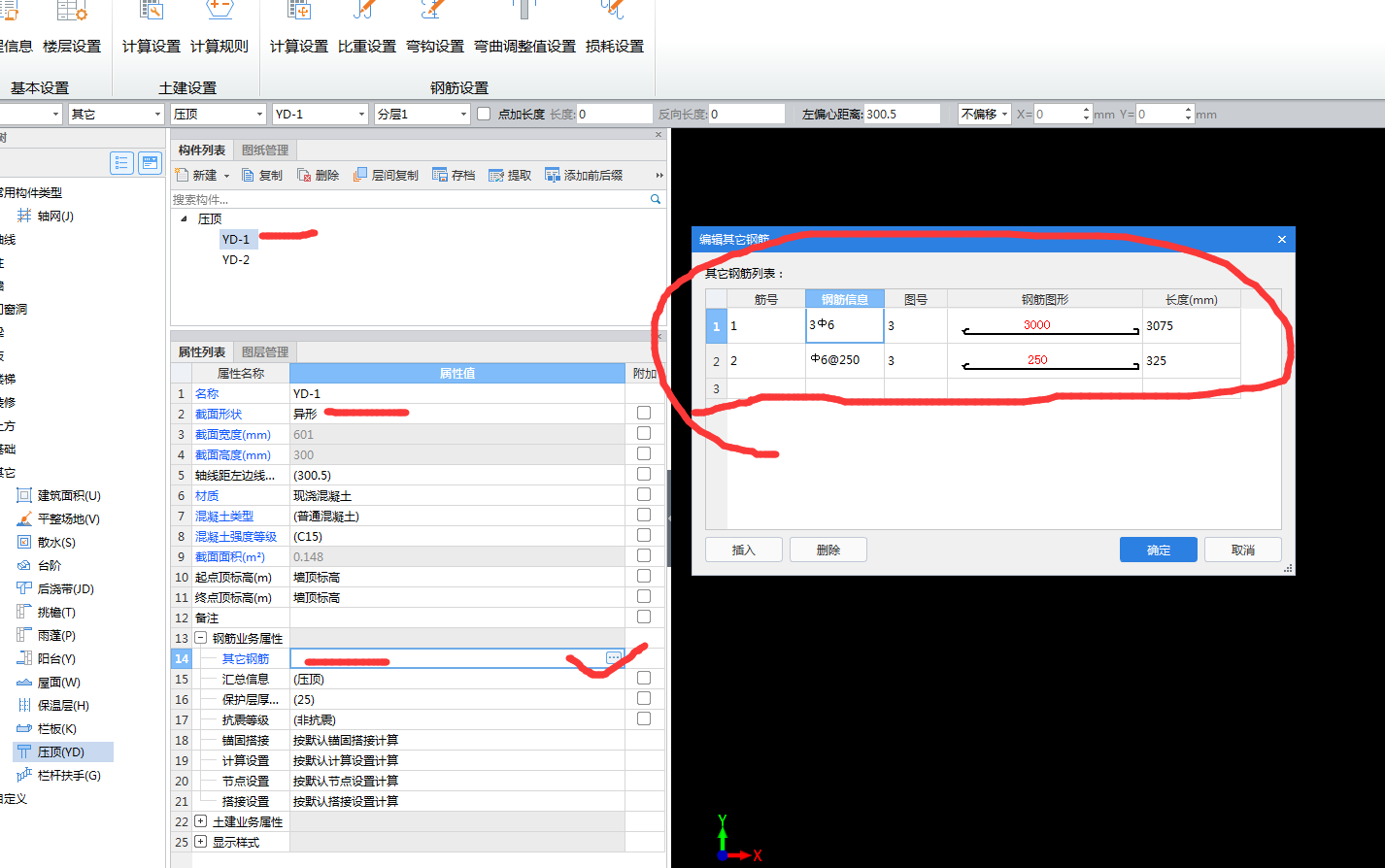Click 层间复制 toolbar button
Viewport: 1385px width, 868px height.
coord(386,175)
